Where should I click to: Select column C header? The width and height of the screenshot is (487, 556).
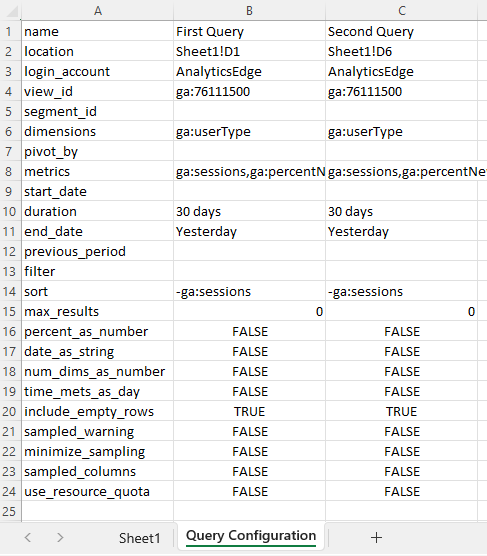[x=402, y=11]
